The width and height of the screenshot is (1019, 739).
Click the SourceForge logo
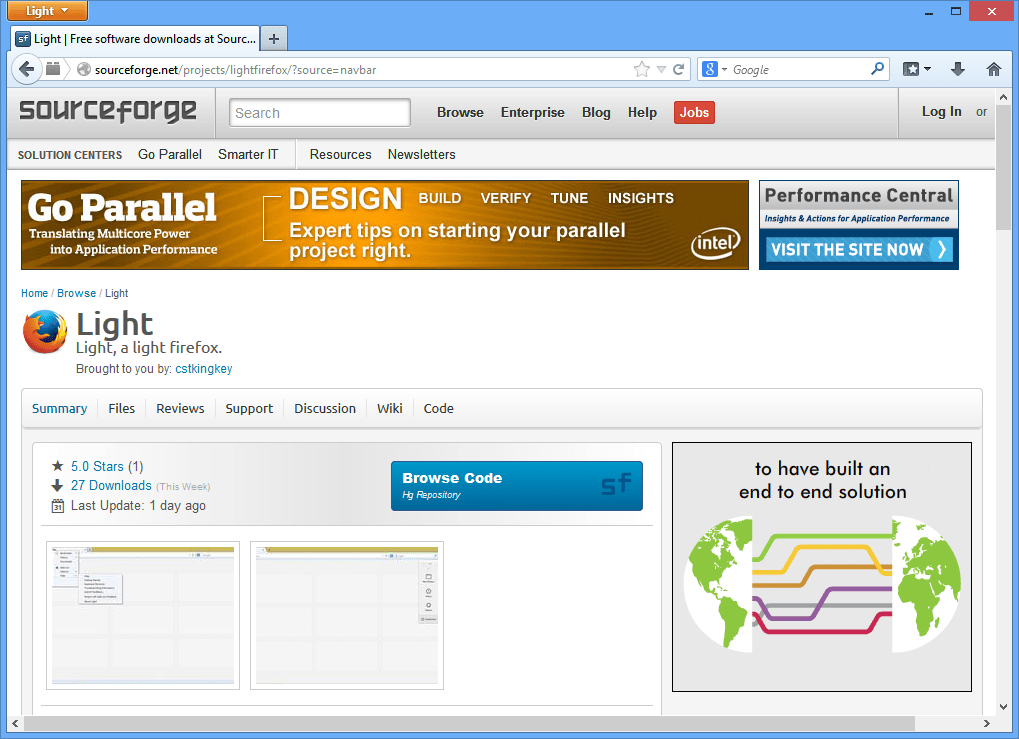(x=108, y=111)
